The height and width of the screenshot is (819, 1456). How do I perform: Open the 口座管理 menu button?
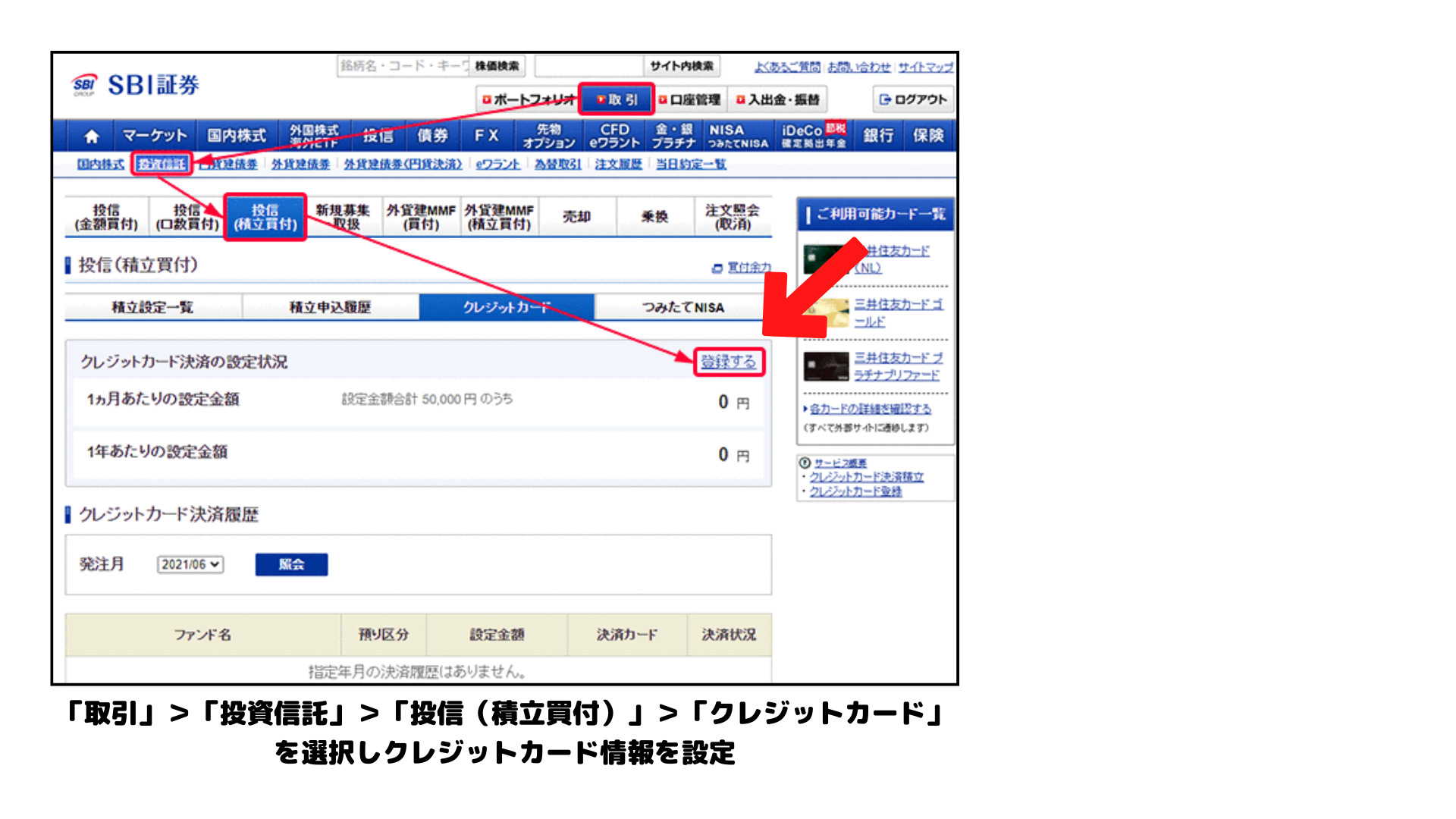689,99
